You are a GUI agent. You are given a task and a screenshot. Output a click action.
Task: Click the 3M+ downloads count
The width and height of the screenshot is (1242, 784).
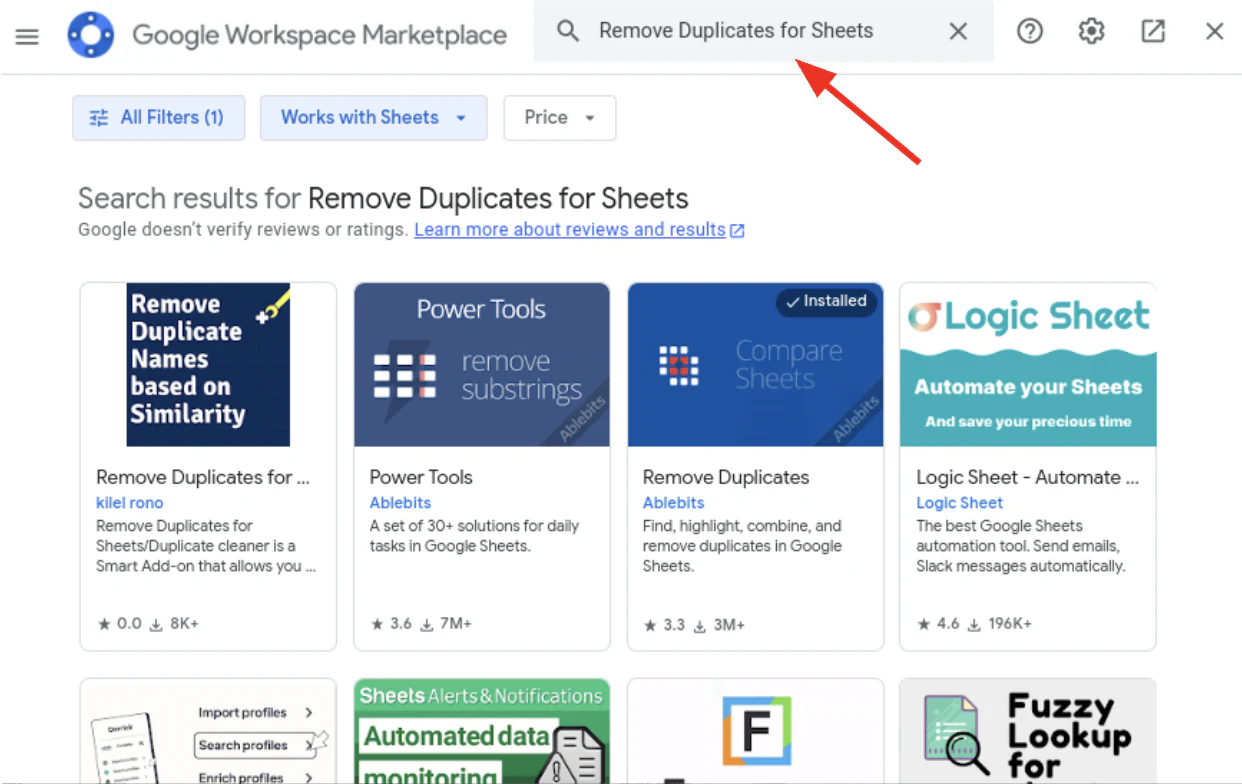(719, 625)
